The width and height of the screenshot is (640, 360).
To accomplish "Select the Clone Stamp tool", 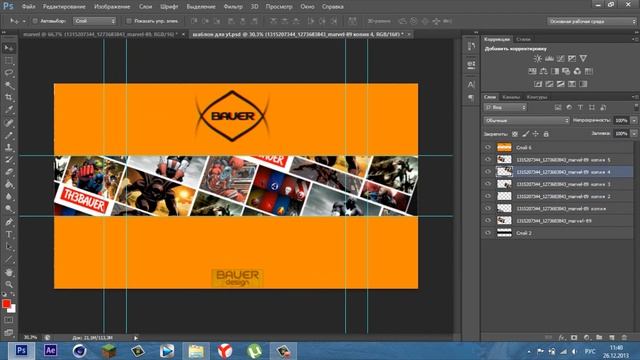I will [9, 147].
